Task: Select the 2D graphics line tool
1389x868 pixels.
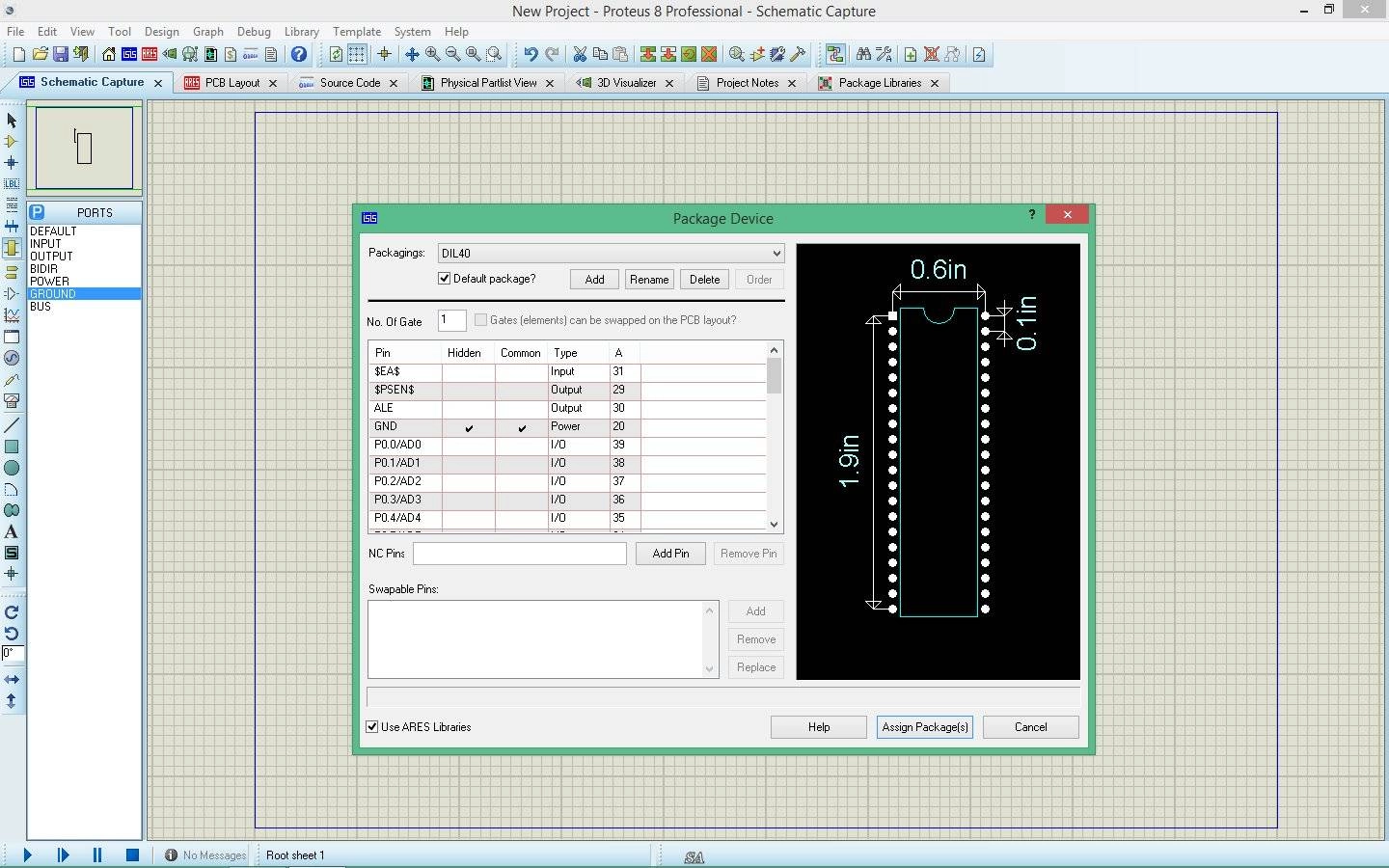Action: click(12, 425)
